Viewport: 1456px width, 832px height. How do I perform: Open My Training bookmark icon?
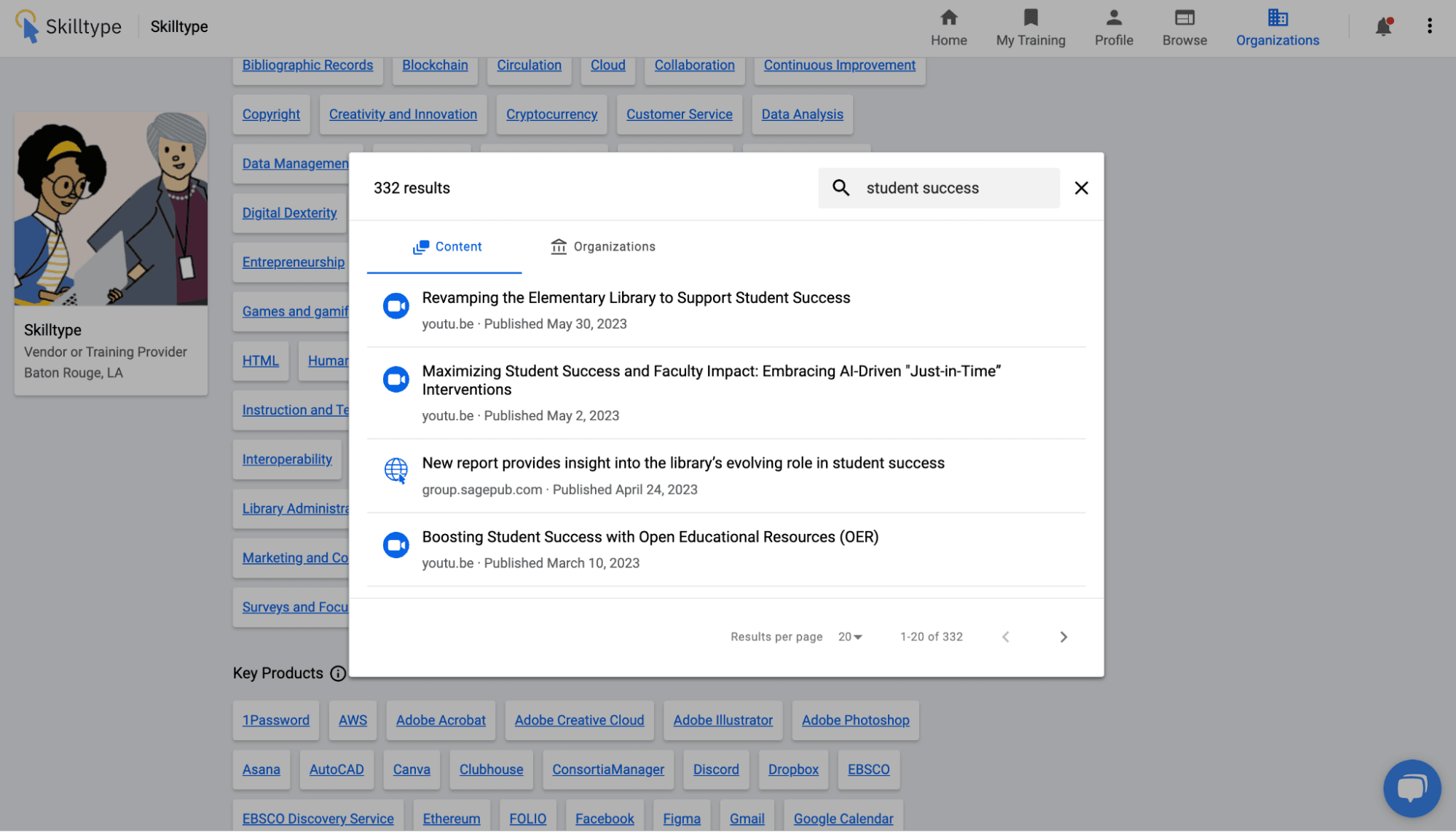pyautogui.click(x=1030, y=17)
